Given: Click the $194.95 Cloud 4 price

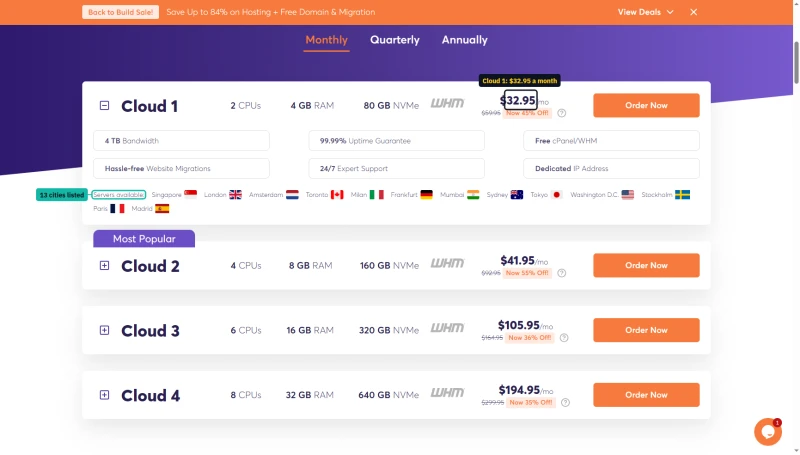Looking at the screenshot, I should point(519,390).
